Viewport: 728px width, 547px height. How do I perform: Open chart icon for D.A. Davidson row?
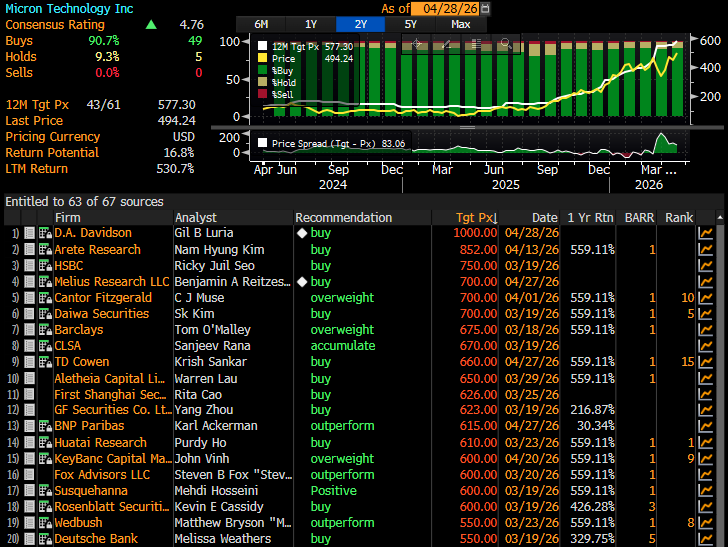pos(706,233)
